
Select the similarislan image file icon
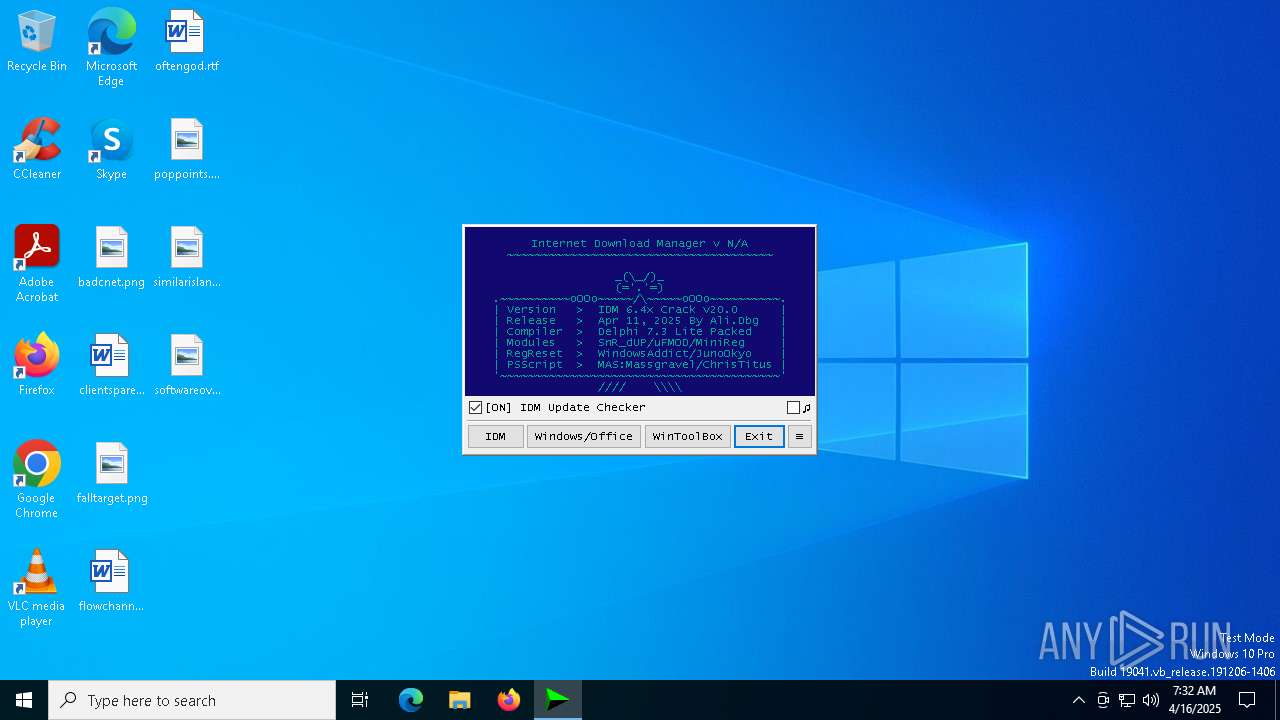coord(186,258)
